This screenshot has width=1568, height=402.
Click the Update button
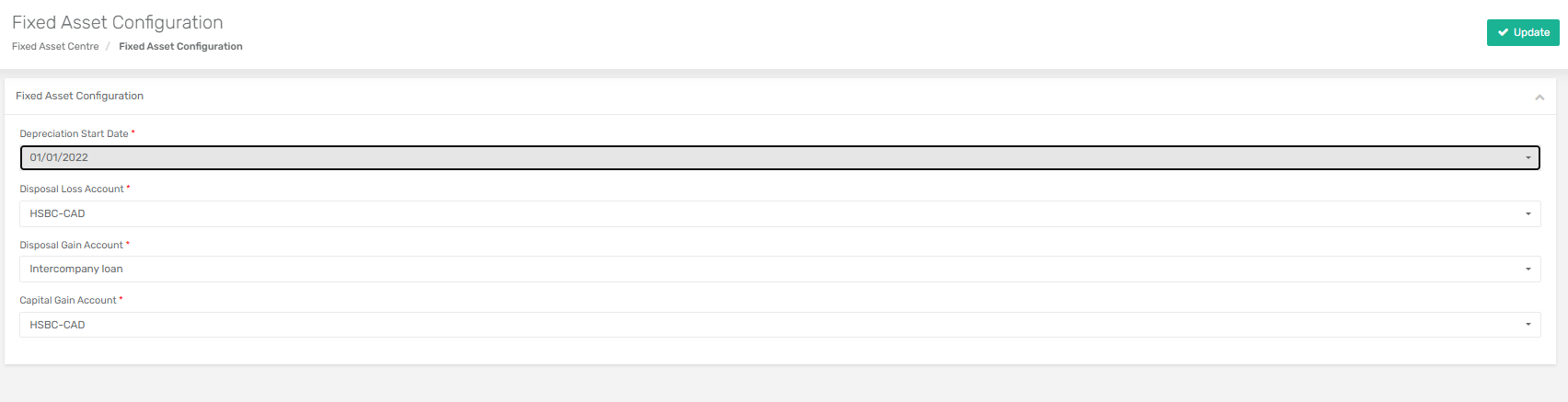tap(1523, 32)
